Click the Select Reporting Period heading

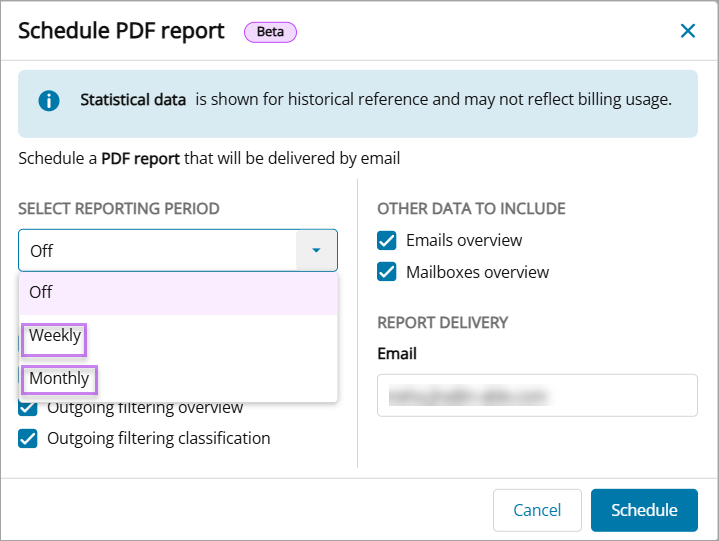point(119,209)
